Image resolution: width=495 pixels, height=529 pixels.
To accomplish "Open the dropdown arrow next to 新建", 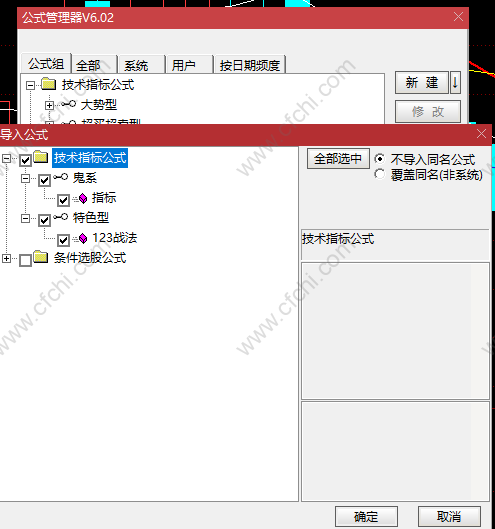I will pyautogui.click(x=455, y=82).
